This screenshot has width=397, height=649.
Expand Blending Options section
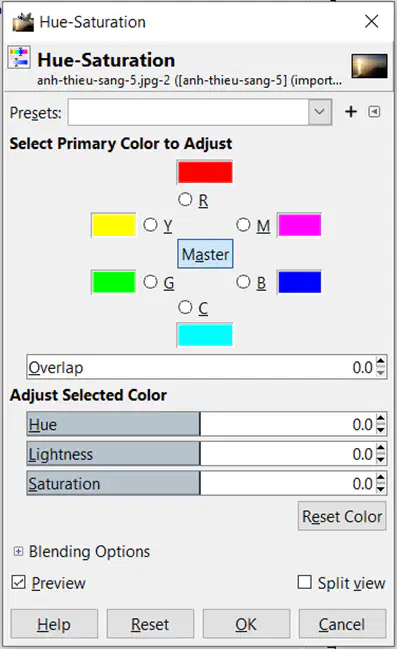[18, 551]
